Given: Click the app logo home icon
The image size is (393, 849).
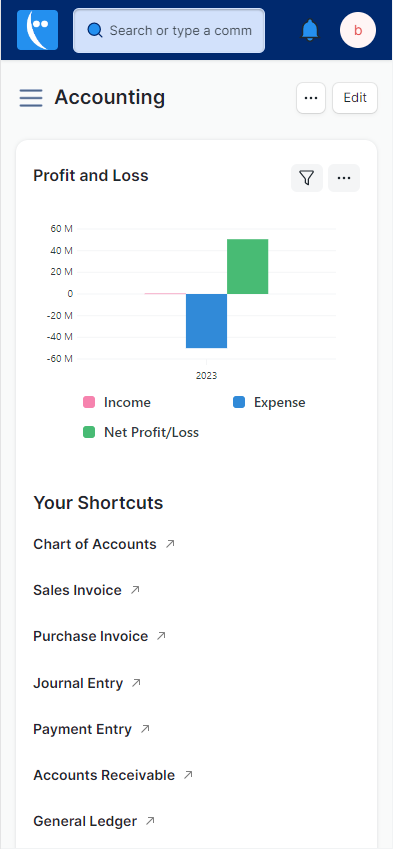Looking at the screenshot, I should point(37,30).
